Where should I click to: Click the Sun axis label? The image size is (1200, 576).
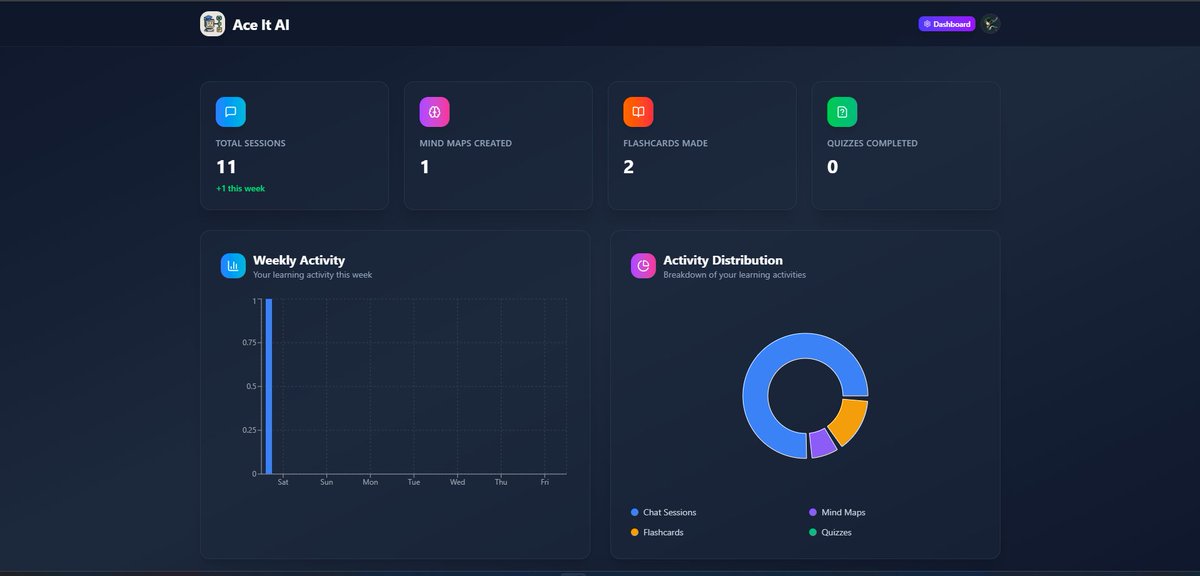(x=327, y=482)
